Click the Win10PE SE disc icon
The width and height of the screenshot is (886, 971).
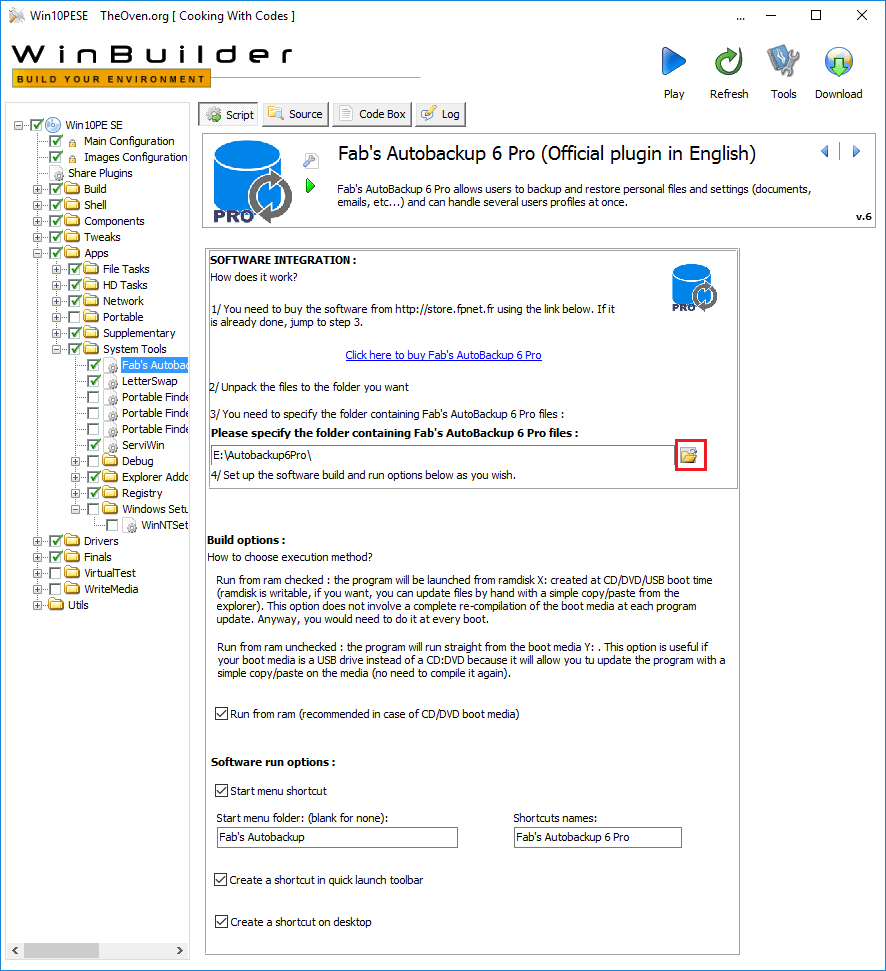coord(53,125)
